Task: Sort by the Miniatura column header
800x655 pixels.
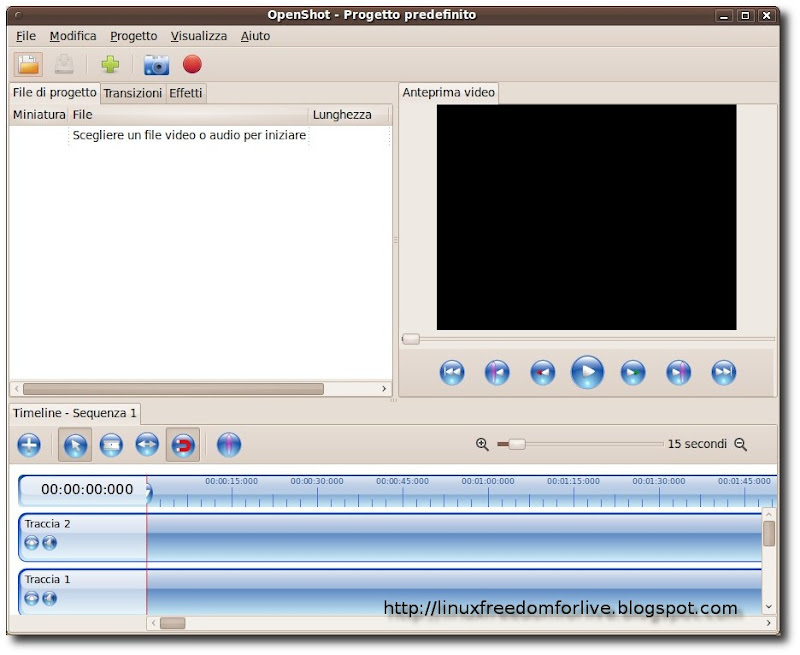Action: (39, 115)
